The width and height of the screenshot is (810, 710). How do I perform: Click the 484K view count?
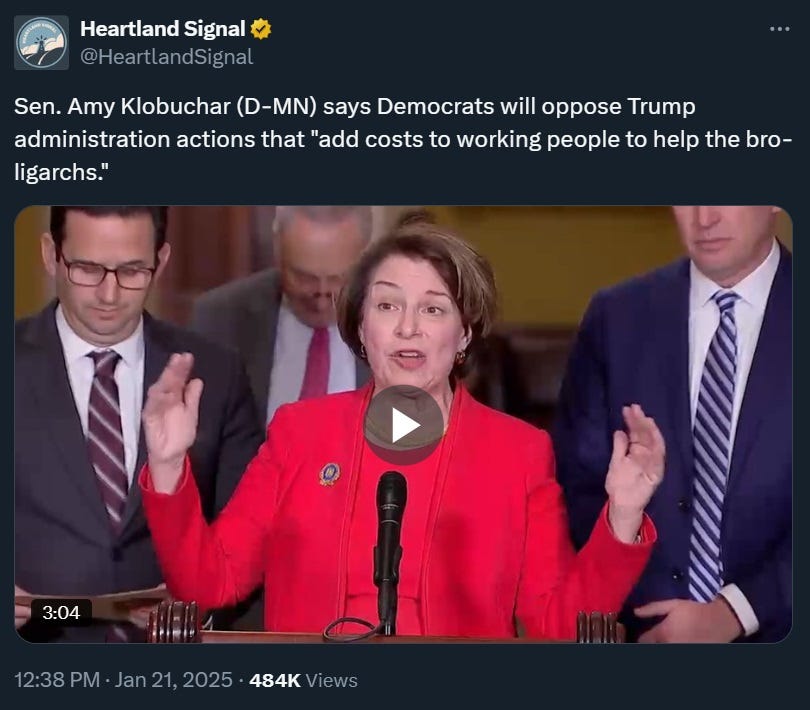(275, 680)
